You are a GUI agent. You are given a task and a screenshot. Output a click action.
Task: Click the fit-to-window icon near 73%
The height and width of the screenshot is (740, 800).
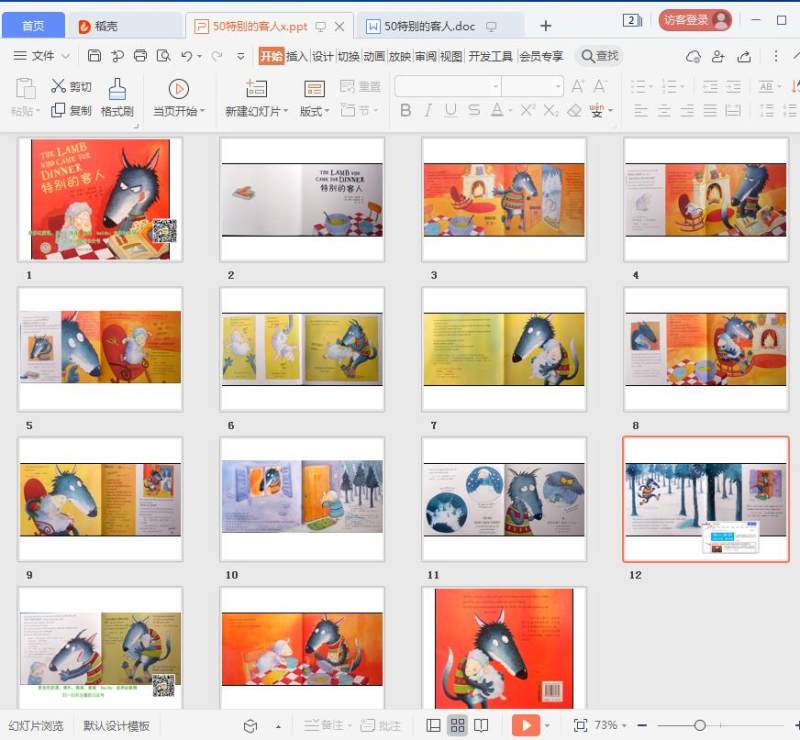coord(580,725)
